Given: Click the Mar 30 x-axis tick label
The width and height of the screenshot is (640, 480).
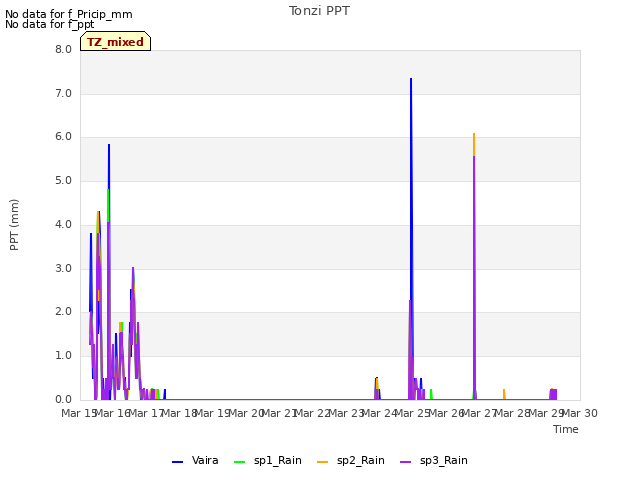Looking at the screenshot, I should pos(580,413).
